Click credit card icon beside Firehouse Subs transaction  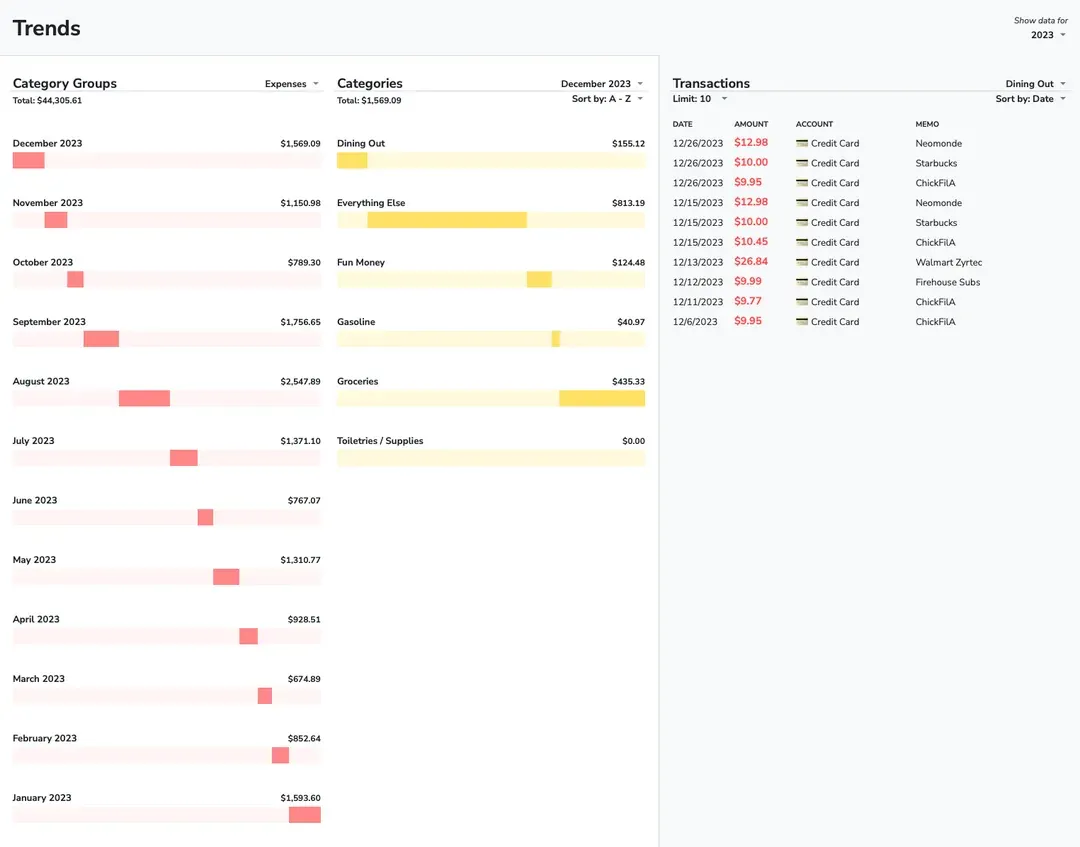point(802,282)
